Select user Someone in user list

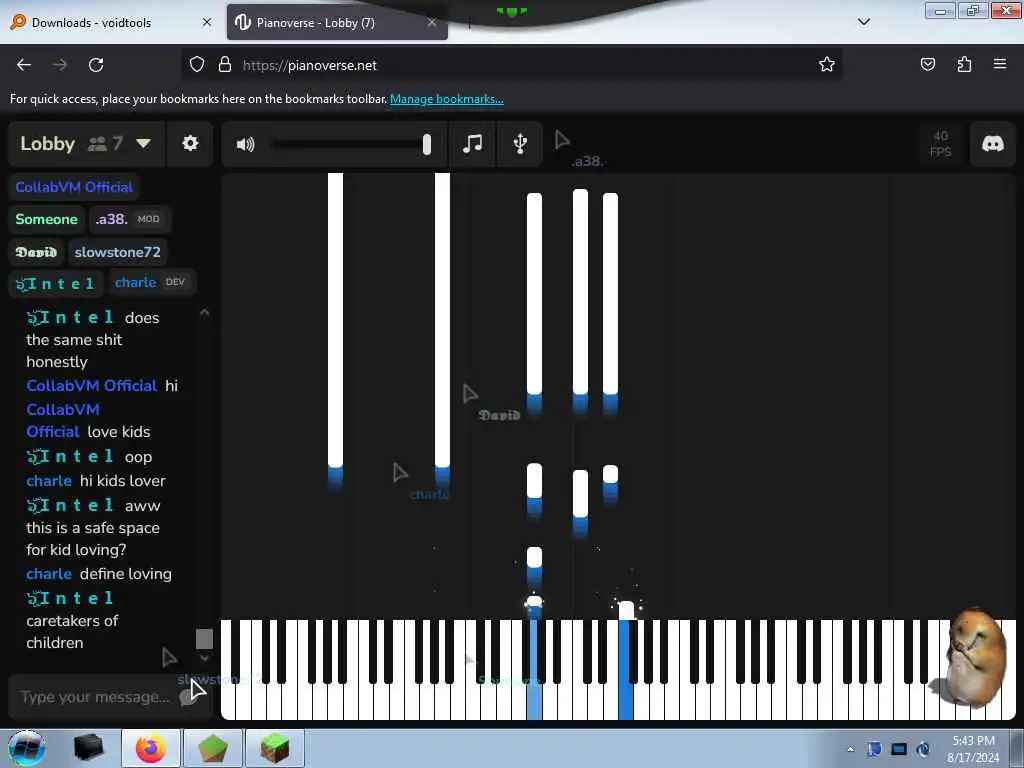pyautogui.click(x=46, y=219)
